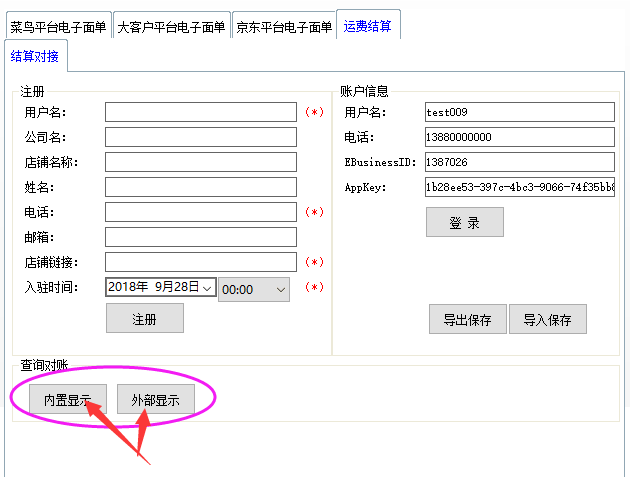Switch to the 菜鸟平台电子面单 tab
This screenshot has height=477, width=630.
(58, 27)
